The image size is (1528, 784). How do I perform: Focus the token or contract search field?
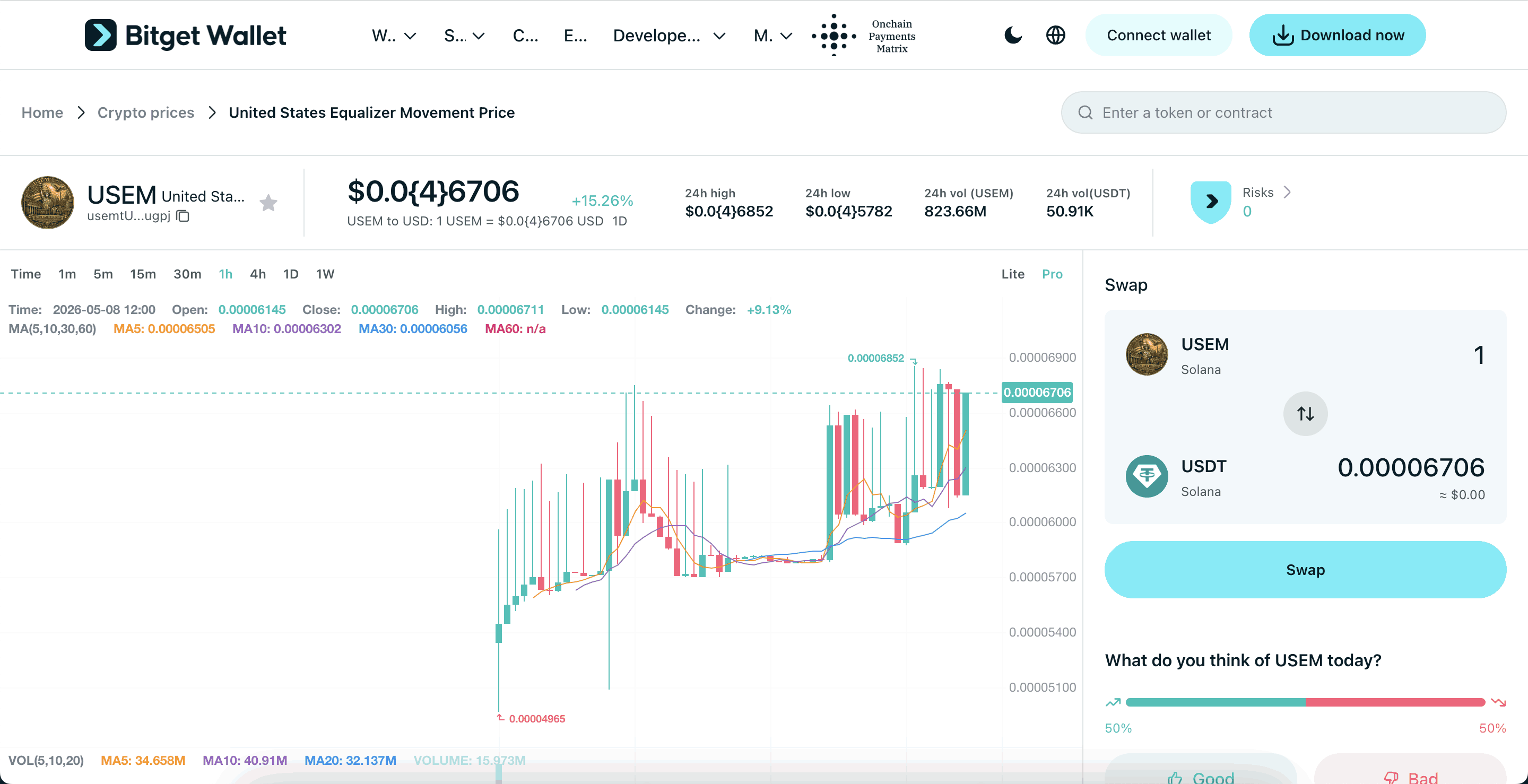[x=1283, y=112]
